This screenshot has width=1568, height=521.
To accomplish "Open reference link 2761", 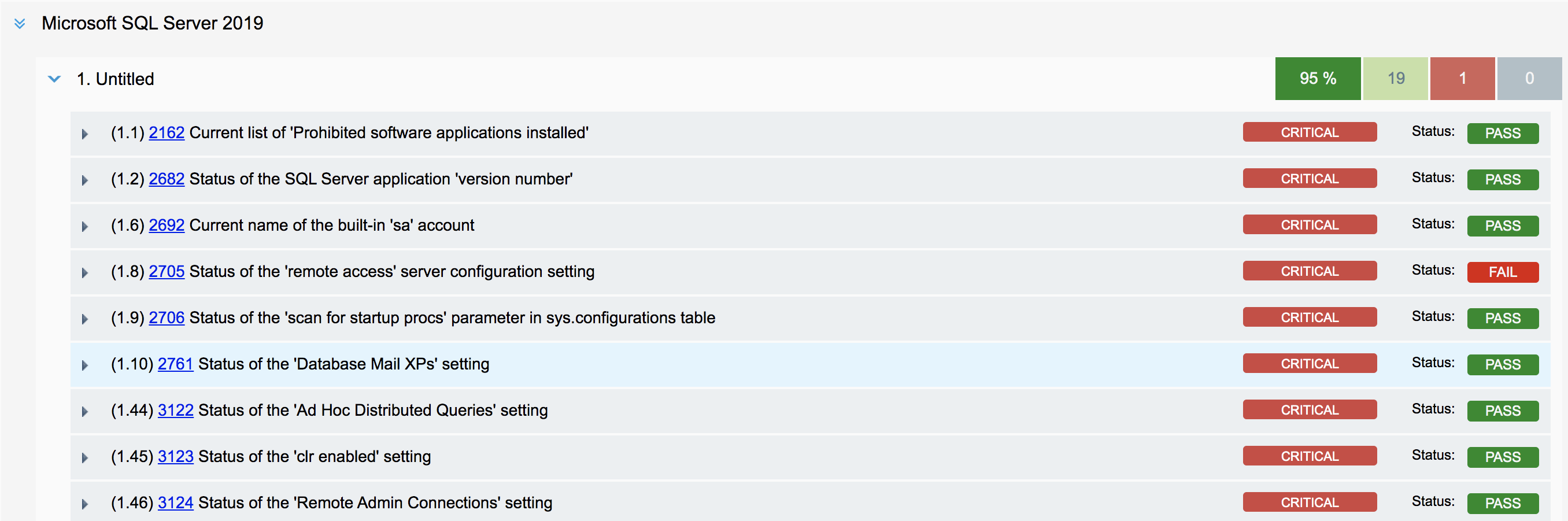I will pyautogui.click(x=175, y=363).
